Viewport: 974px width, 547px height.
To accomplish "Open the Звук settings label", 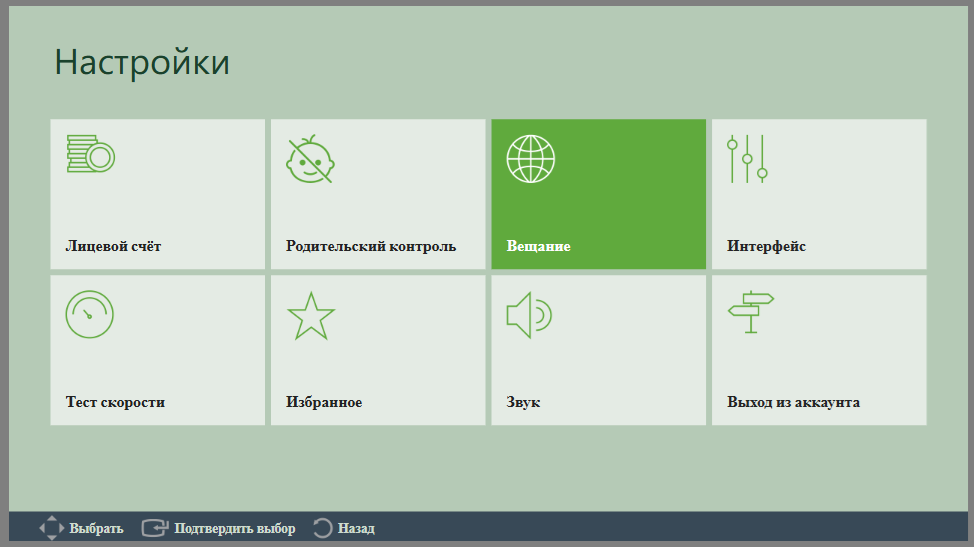I will click(x=523, y=402).
